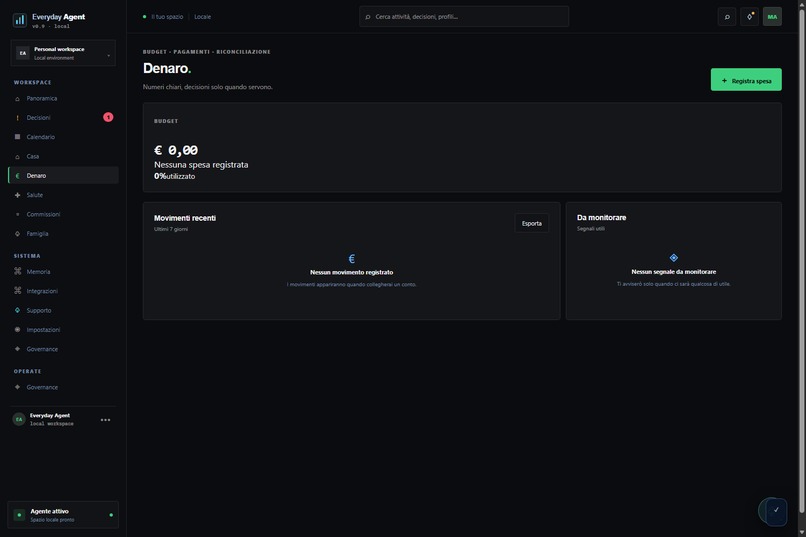Click the floating checkmark button
806x537 pixels.
point(776,511)
